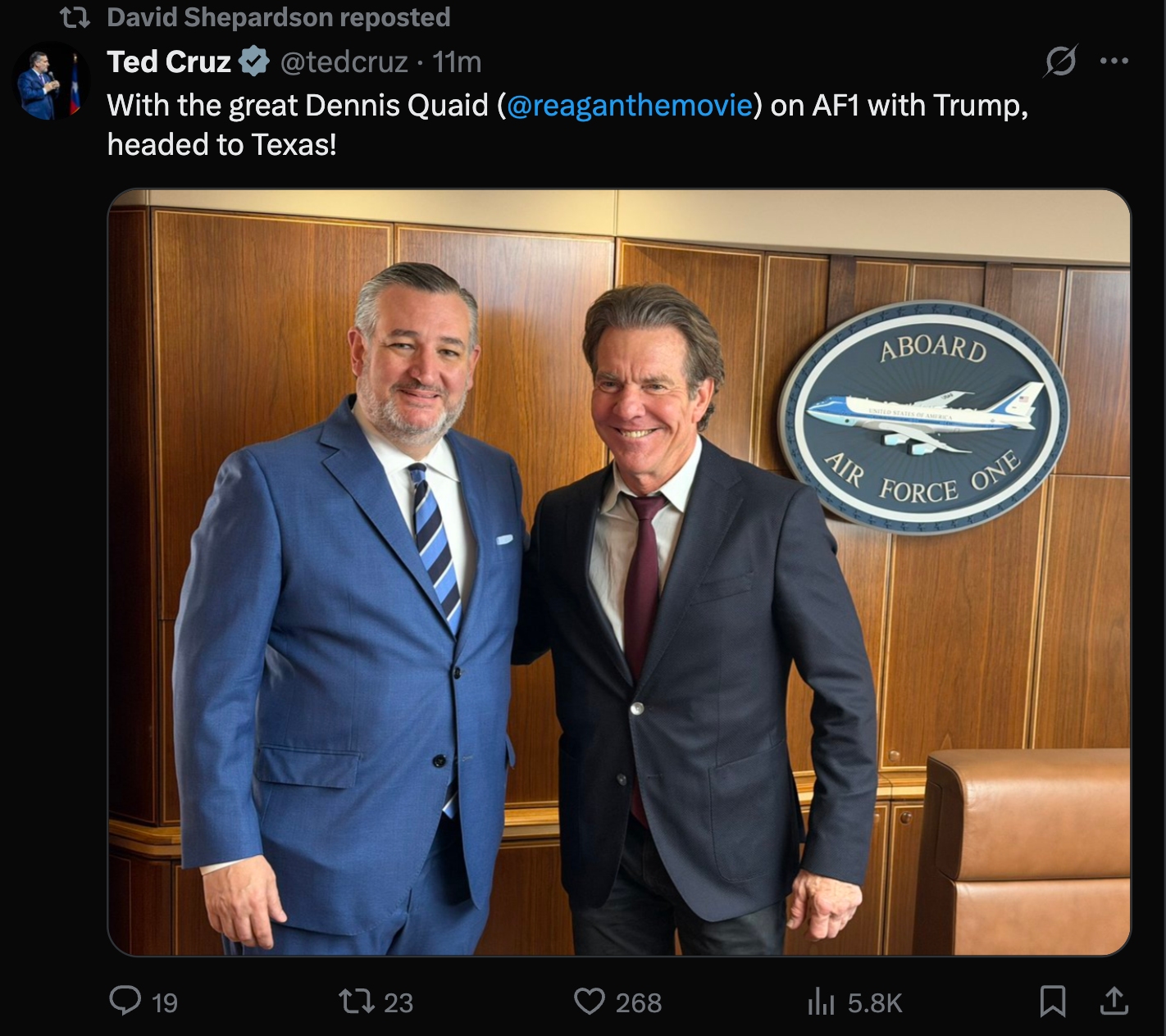Open the Air Force One photo
1166x1036 pixels.
(619, 572)
